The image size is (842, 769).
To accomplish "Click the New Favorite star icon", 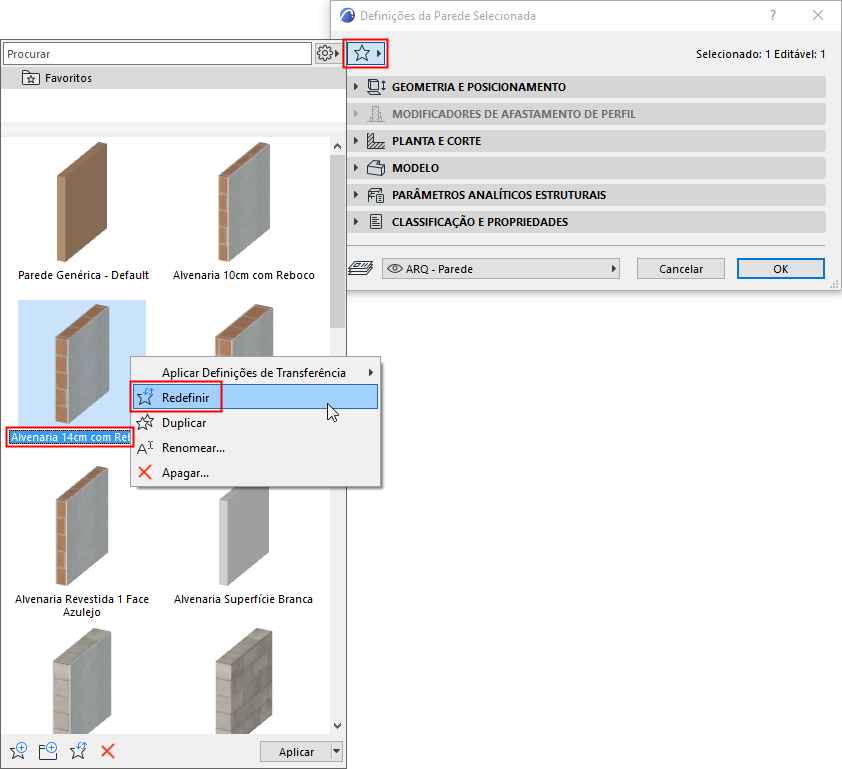I will pyautogui.click(x=18, y=750).
